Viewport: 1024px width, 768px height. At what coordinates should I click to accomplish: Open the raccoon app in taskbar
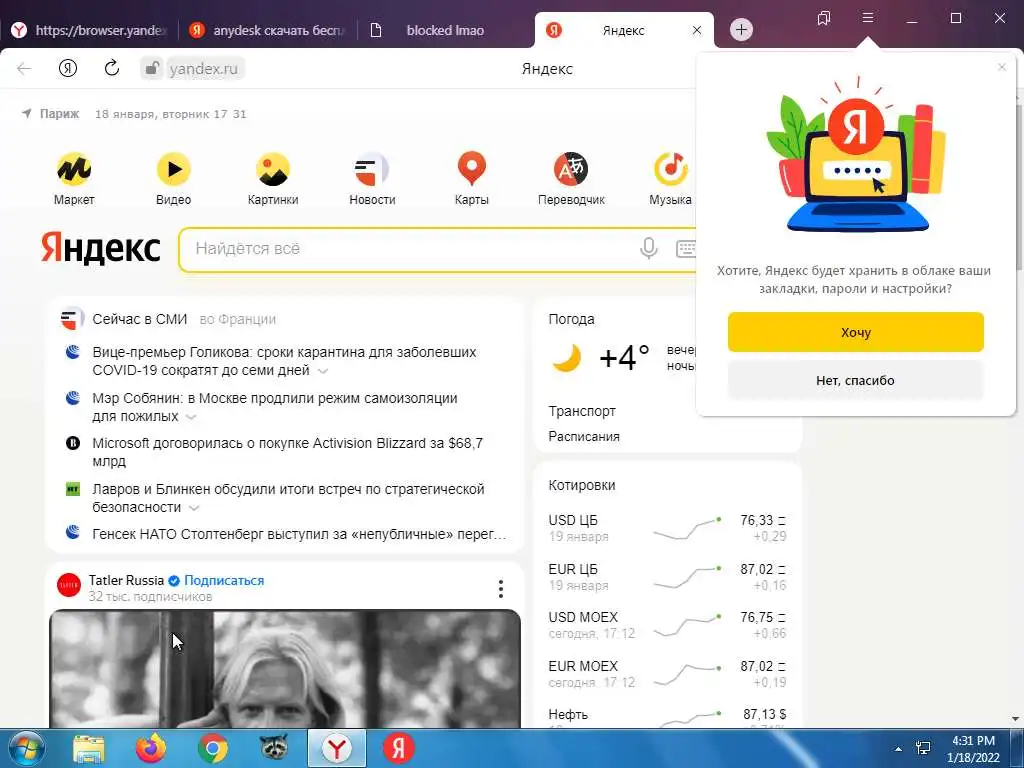[x=274, y=748]
